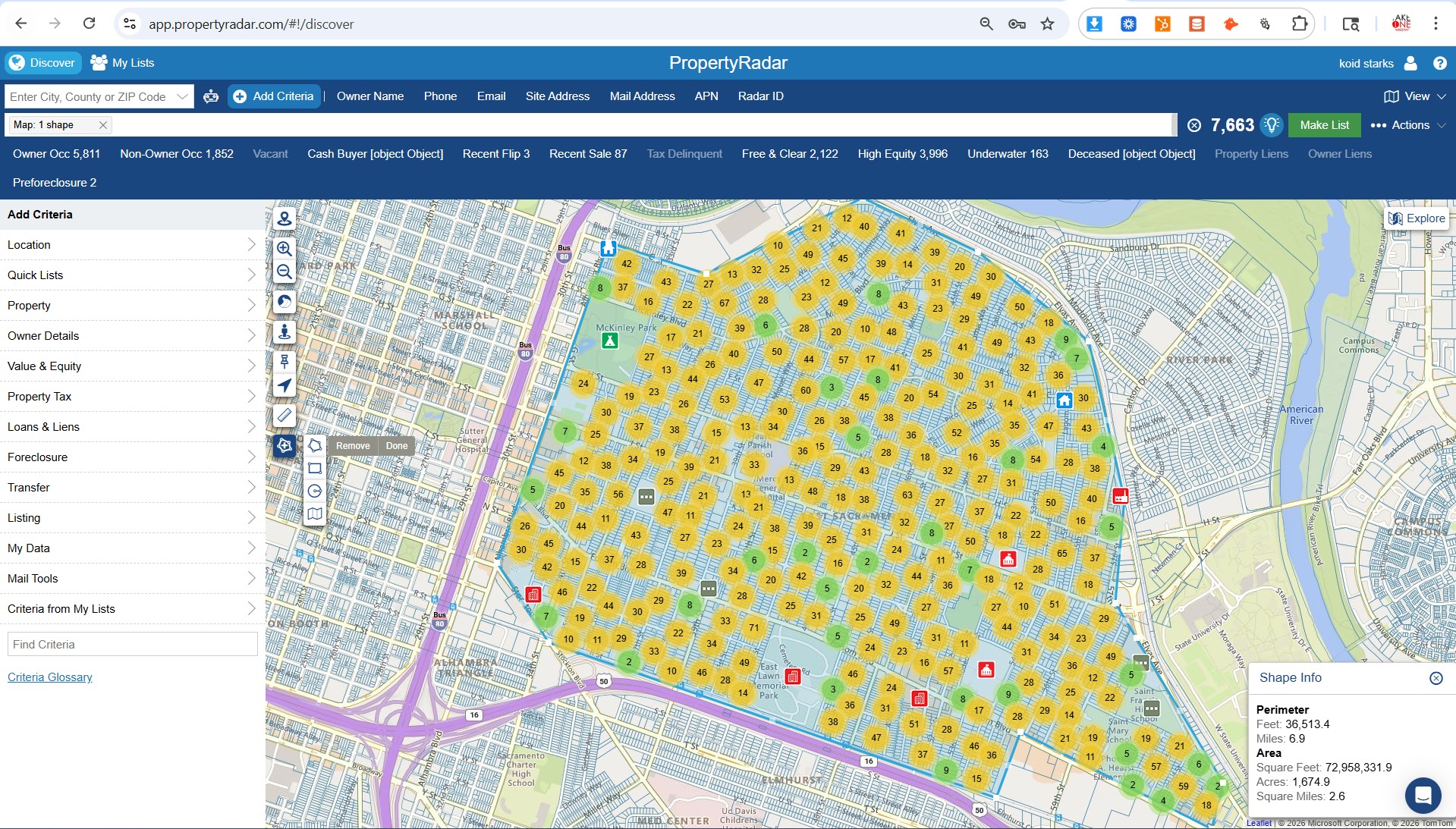The width and height of the screenshot is (1456, 829).
Task: Select the polygon shape draw tool
Action: click(x=315, y=446)
